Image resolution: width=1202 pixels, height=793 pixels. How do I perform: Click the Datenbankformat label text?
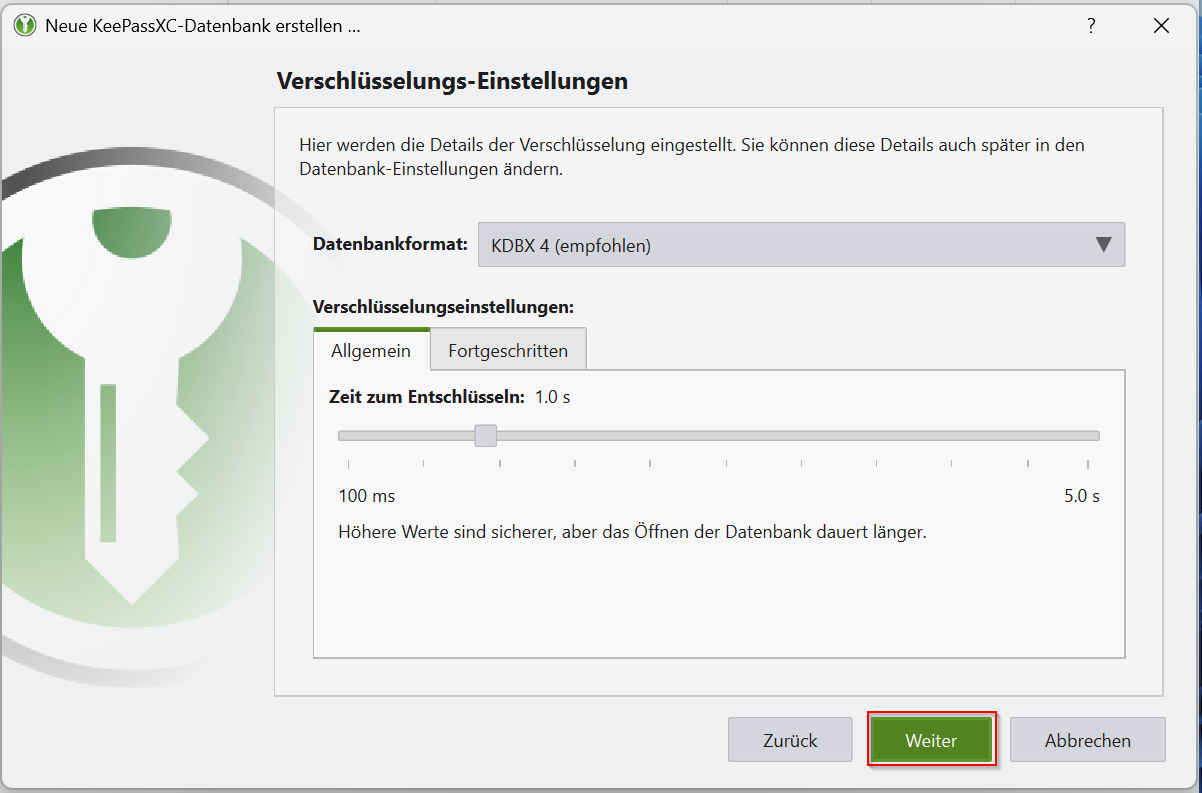coord(390,244)
